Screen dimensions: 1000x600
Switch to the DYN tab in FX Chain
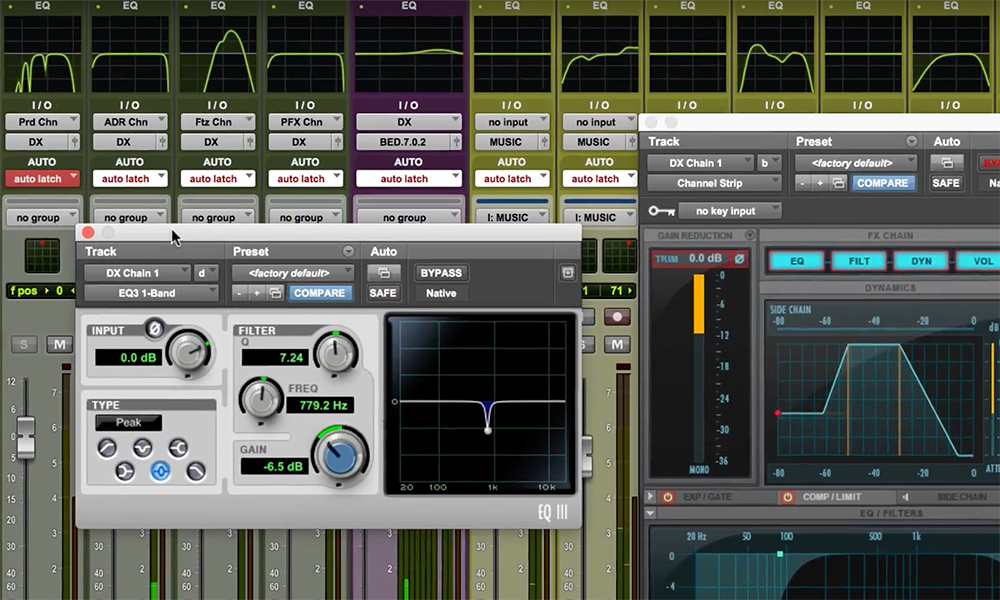tap(920, 261)
